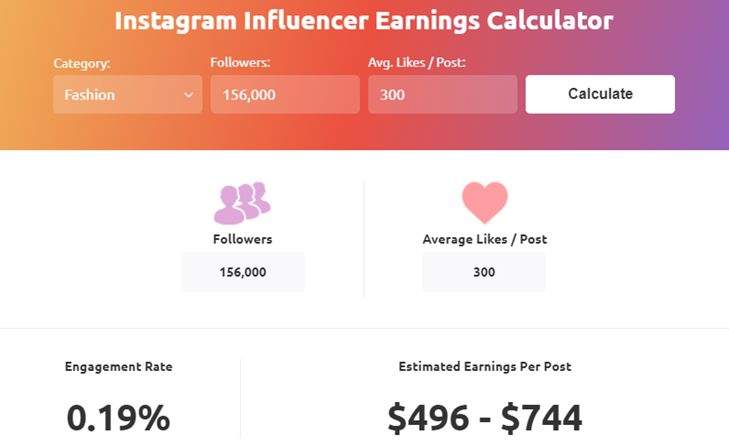The image size is (729, 448).
Task: Click the Fashion text in the category selector
Action: coord(90,95)
